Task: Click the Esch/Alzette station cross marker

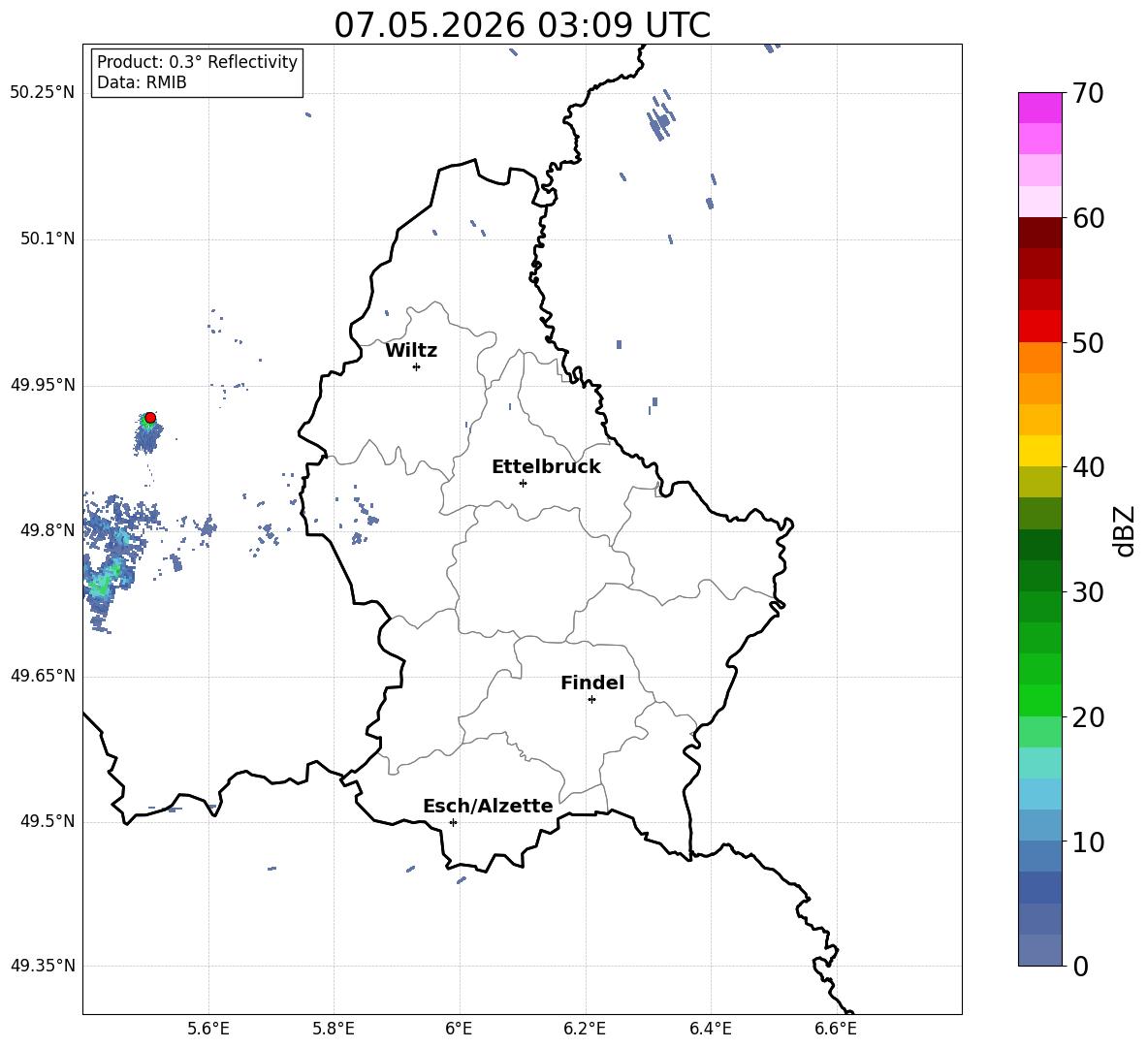Action: [453, 822]
